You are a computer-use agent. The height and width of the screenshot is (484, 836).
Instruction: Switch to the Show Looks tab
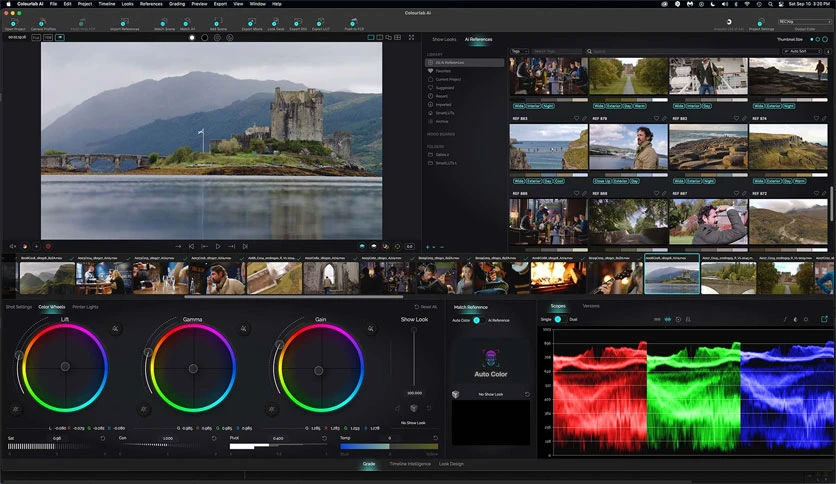(444, 39)
